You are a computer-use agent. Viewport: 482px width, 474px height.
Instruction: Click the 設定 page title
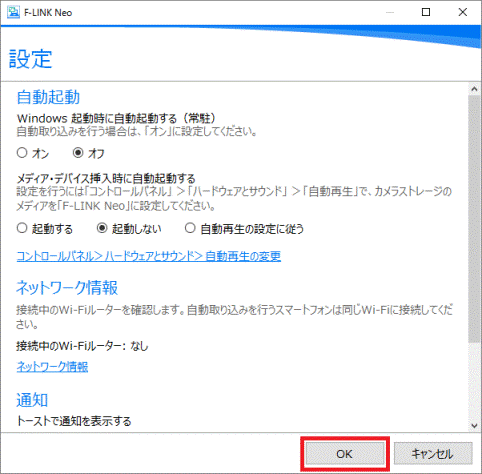click(x=30, y=59)
